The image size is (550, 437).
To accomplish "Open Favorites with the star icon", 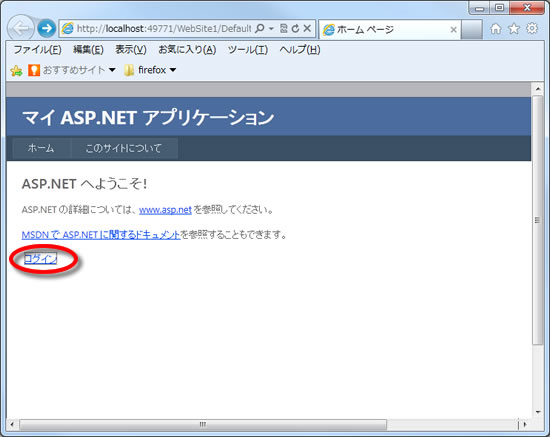I will pyautogui.click(x=514, y=29).
